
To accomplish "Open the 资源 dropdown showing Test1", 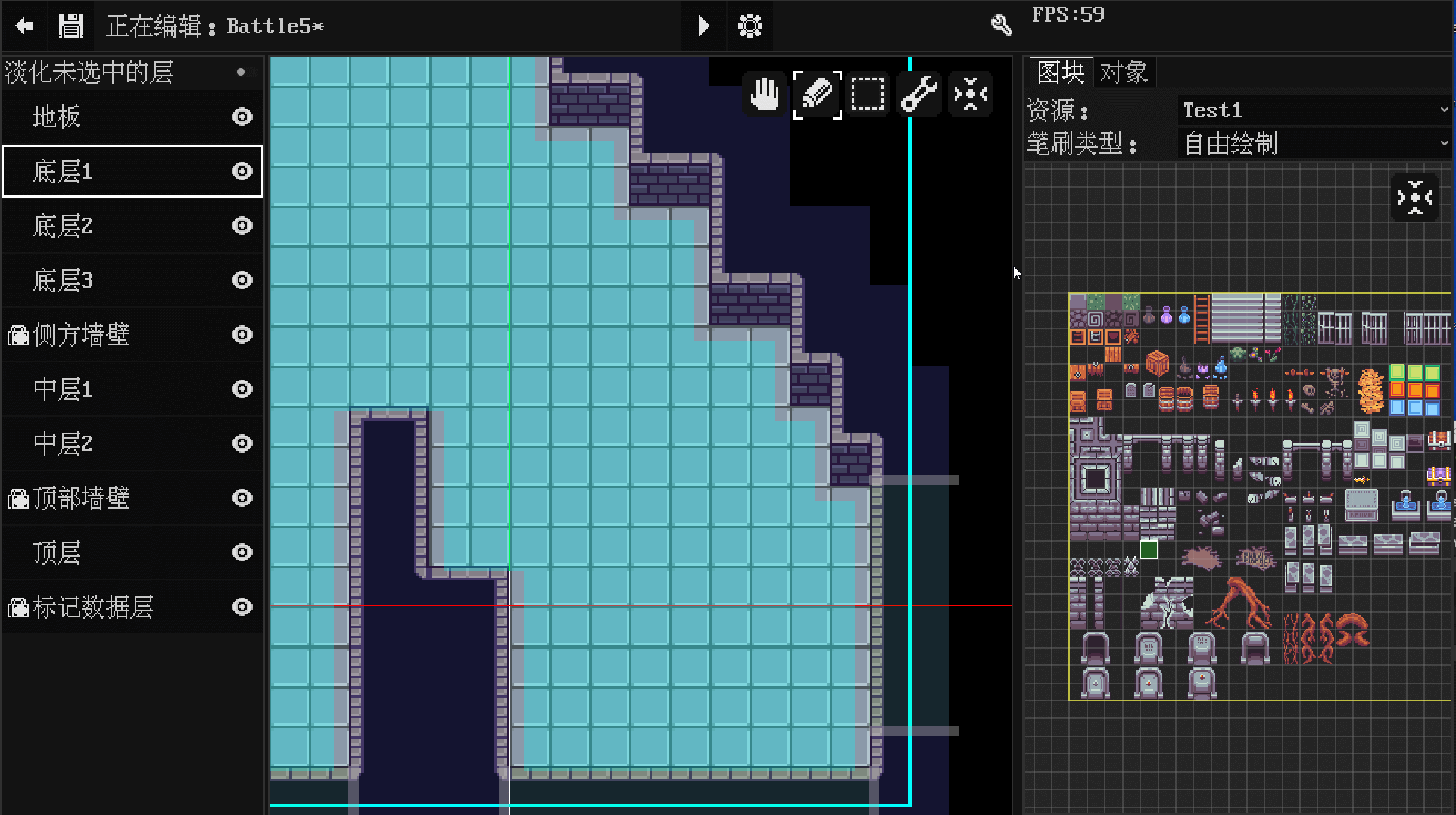I will point(1315,110).
